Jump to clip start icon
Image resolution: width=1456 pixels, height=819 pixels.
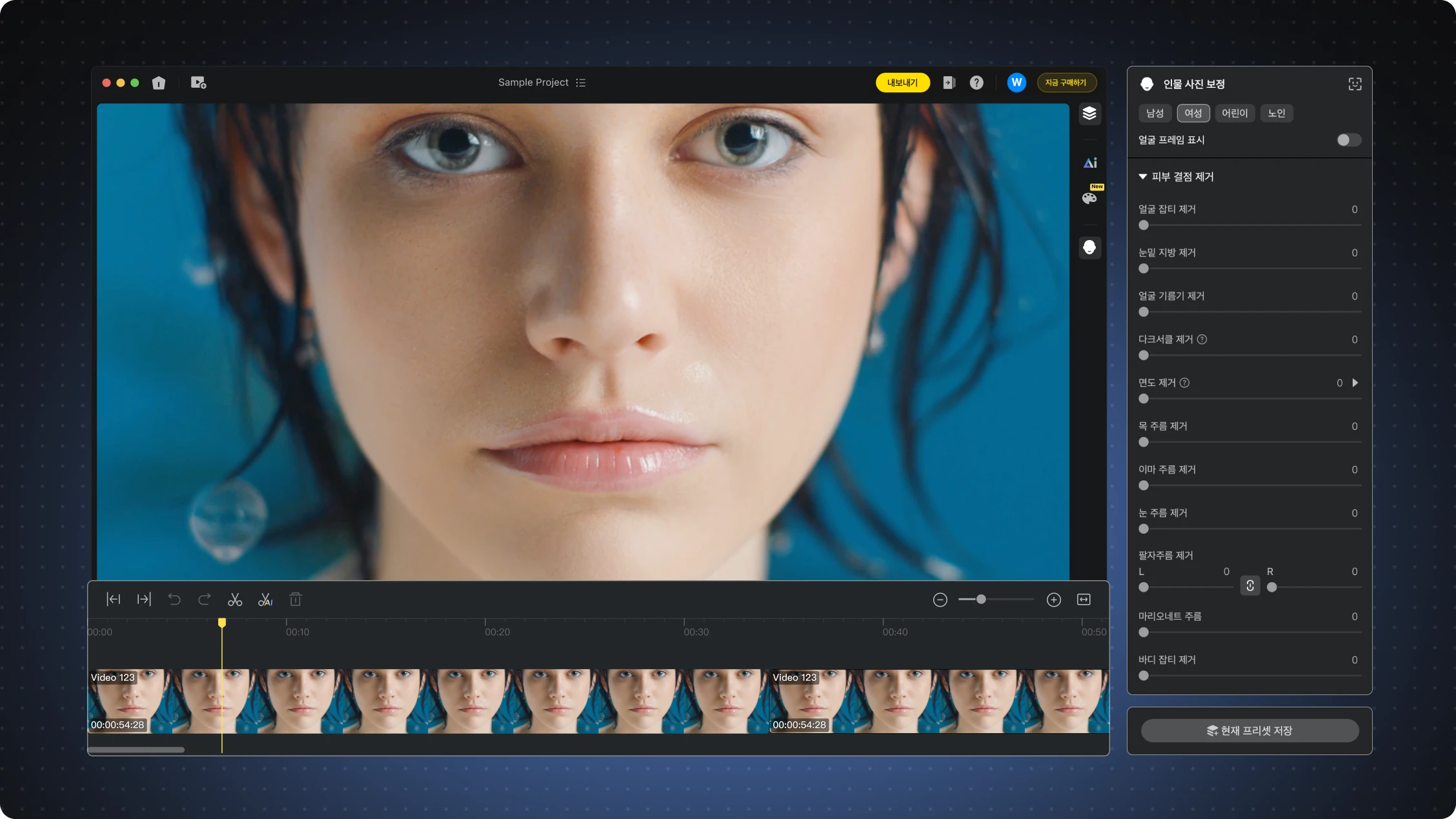(x=113, y=600)
